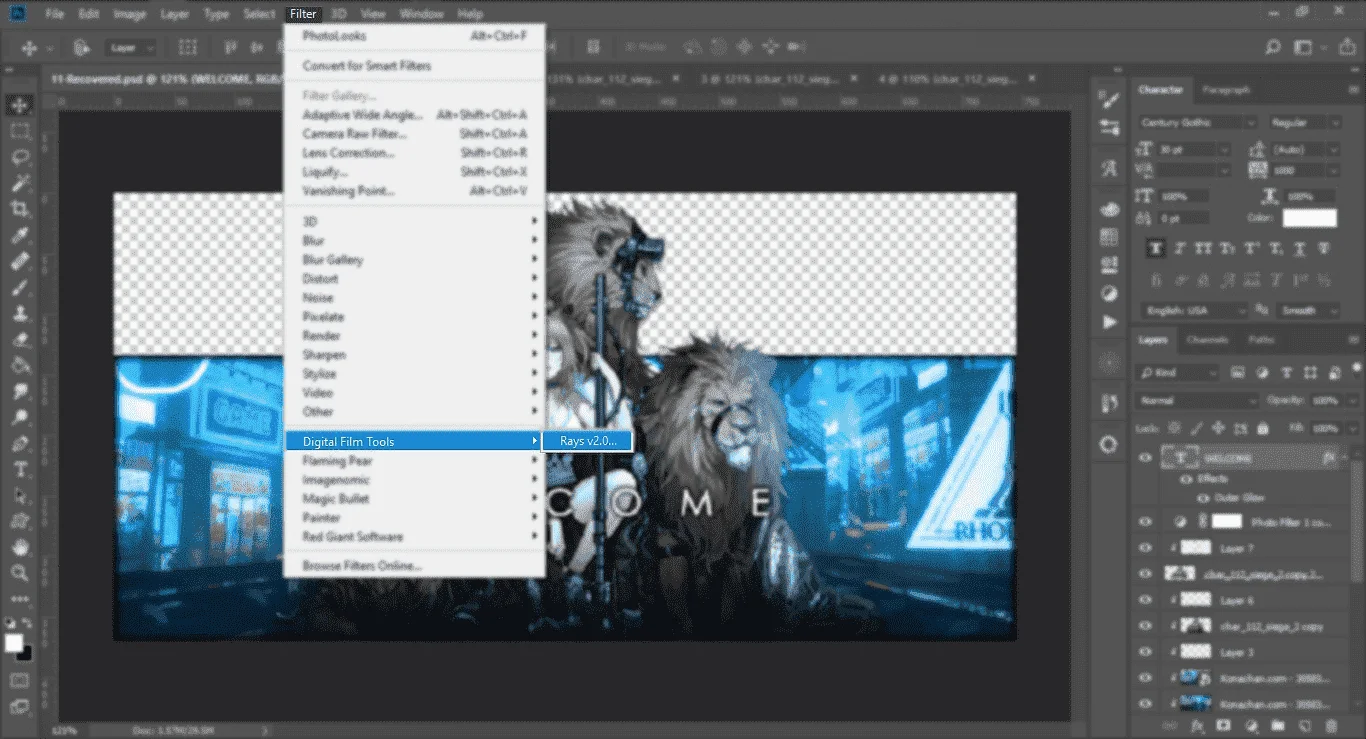Screen dimensions: 1366x739
Task: Select the Lasso tool
Action: click(x=19, y=157)
